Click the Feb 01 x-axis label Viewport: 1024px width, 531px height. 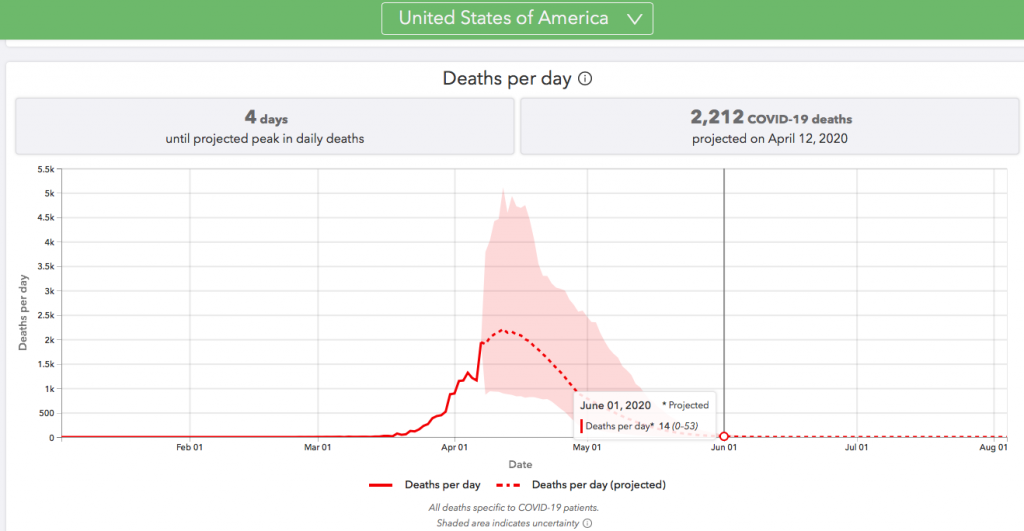190,449
